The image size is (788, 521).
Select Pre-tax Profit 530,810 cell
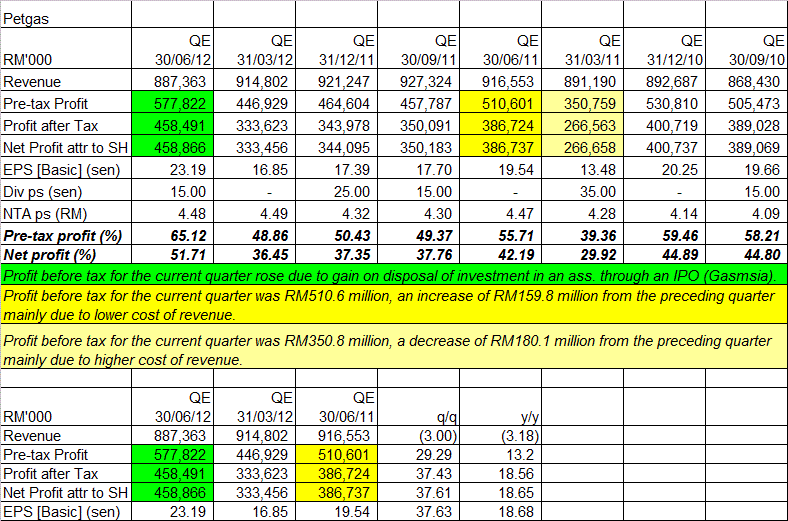(x=664, y=103)
